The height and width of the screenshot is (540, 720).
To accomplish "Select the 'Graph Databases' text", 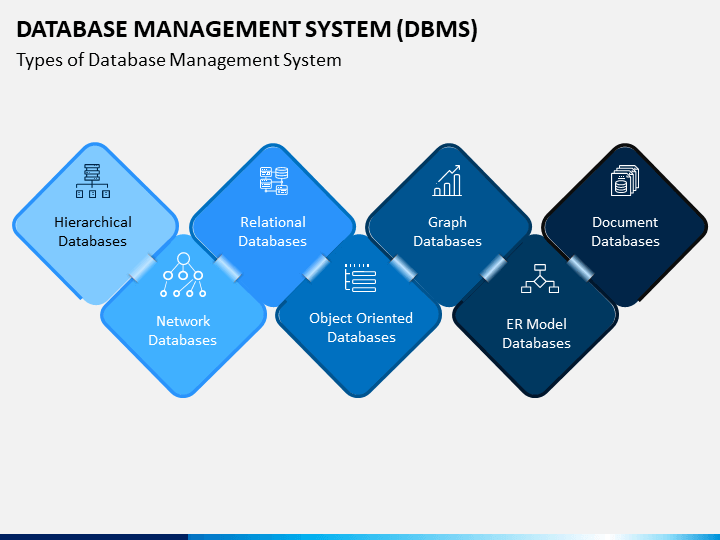I will (447, 231).
